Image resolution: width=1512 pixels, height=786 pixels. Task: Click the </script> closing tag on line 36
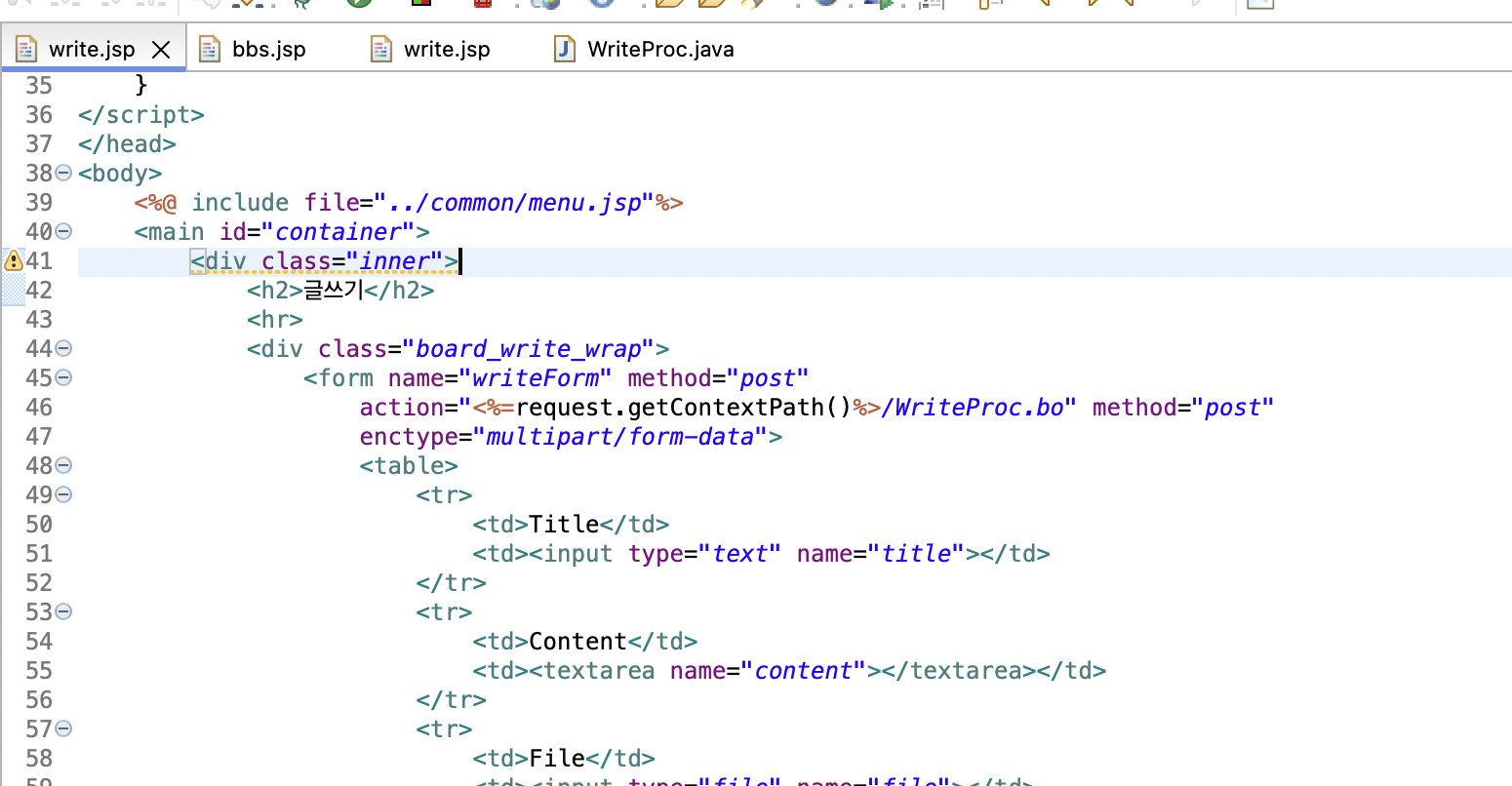click(x=141, y=115)
